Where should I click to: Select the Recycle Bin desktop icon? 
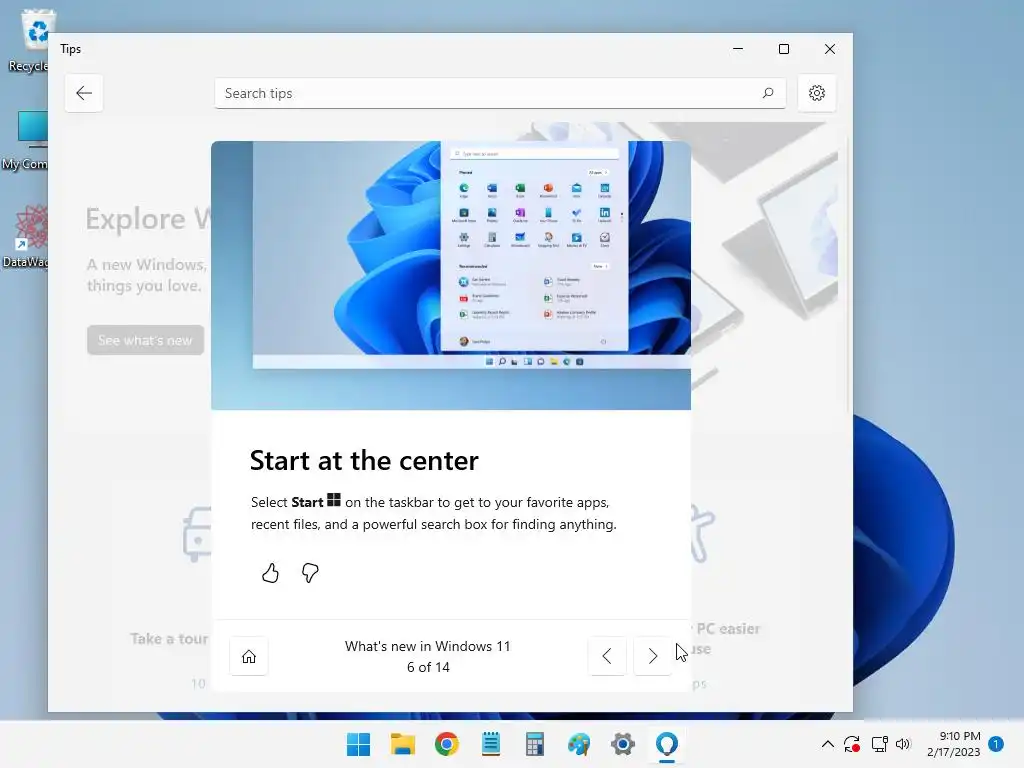click(x=29, y=40)
